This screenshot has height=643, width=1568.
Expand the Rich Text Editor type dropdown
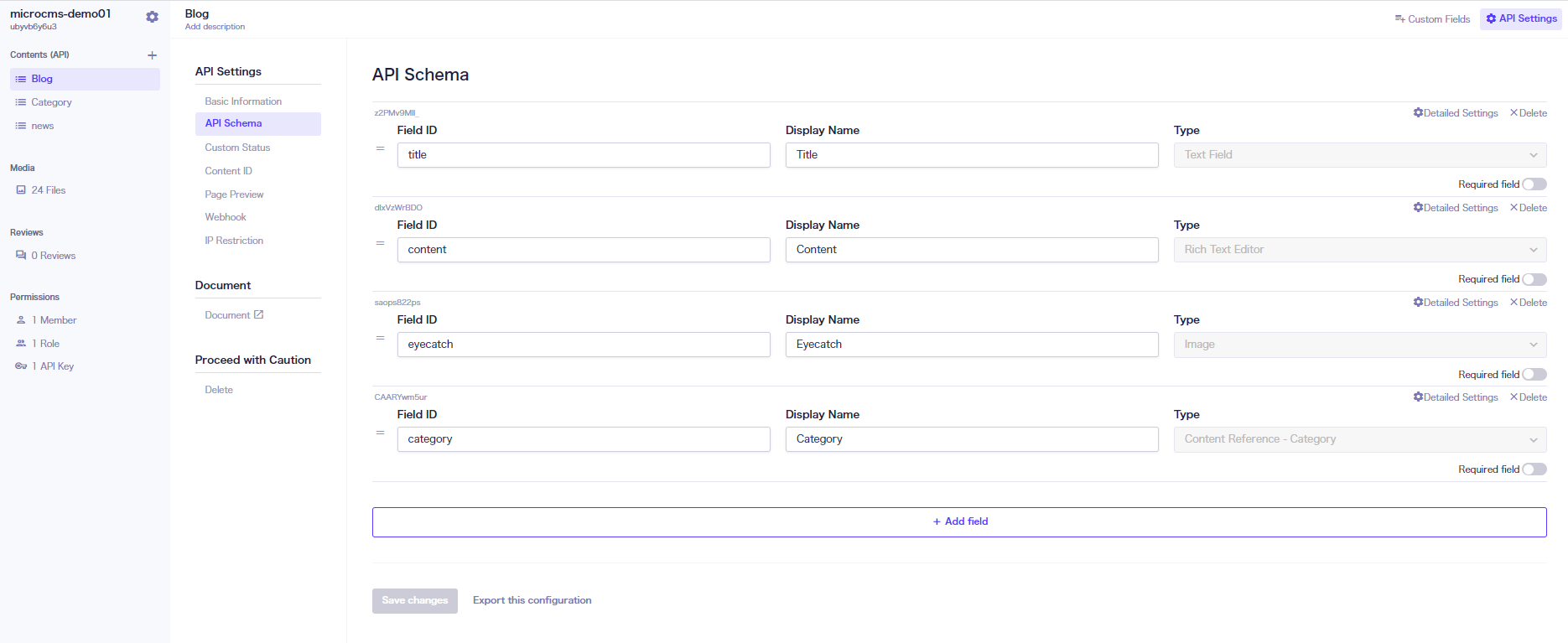(x=1359, y=250)
